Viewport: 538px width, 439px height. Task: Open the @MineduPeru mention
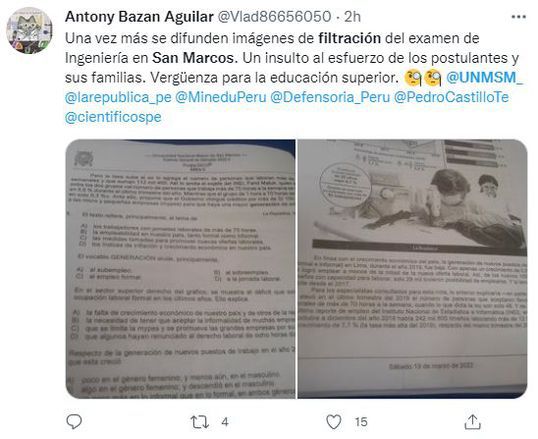click(221, 97)
